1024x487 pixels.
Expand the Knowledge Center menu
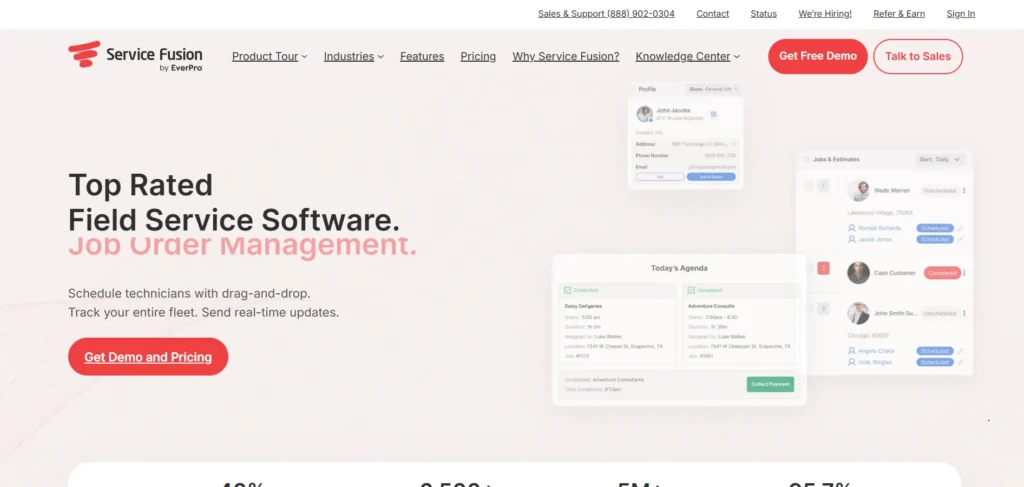[688, 57]
